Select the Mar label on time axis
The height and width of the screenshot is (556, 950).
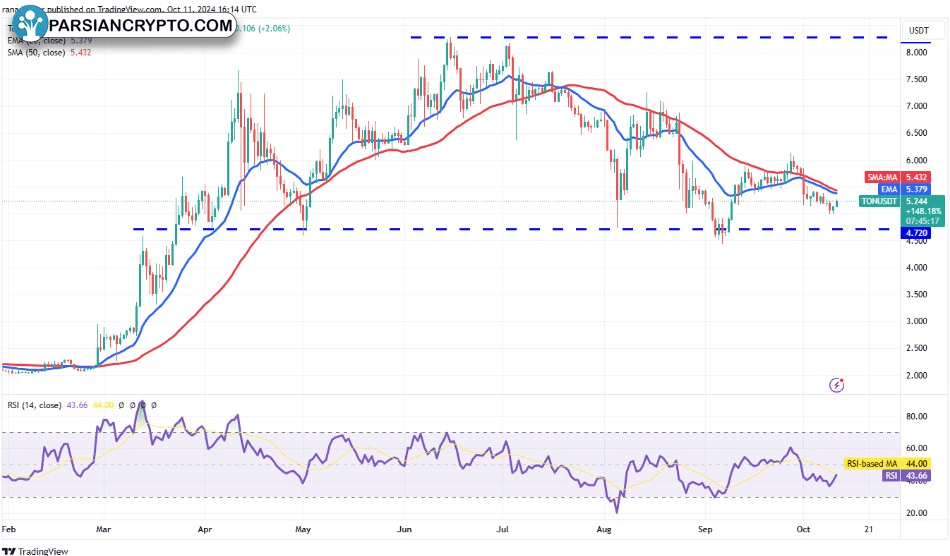coord(104,529)
